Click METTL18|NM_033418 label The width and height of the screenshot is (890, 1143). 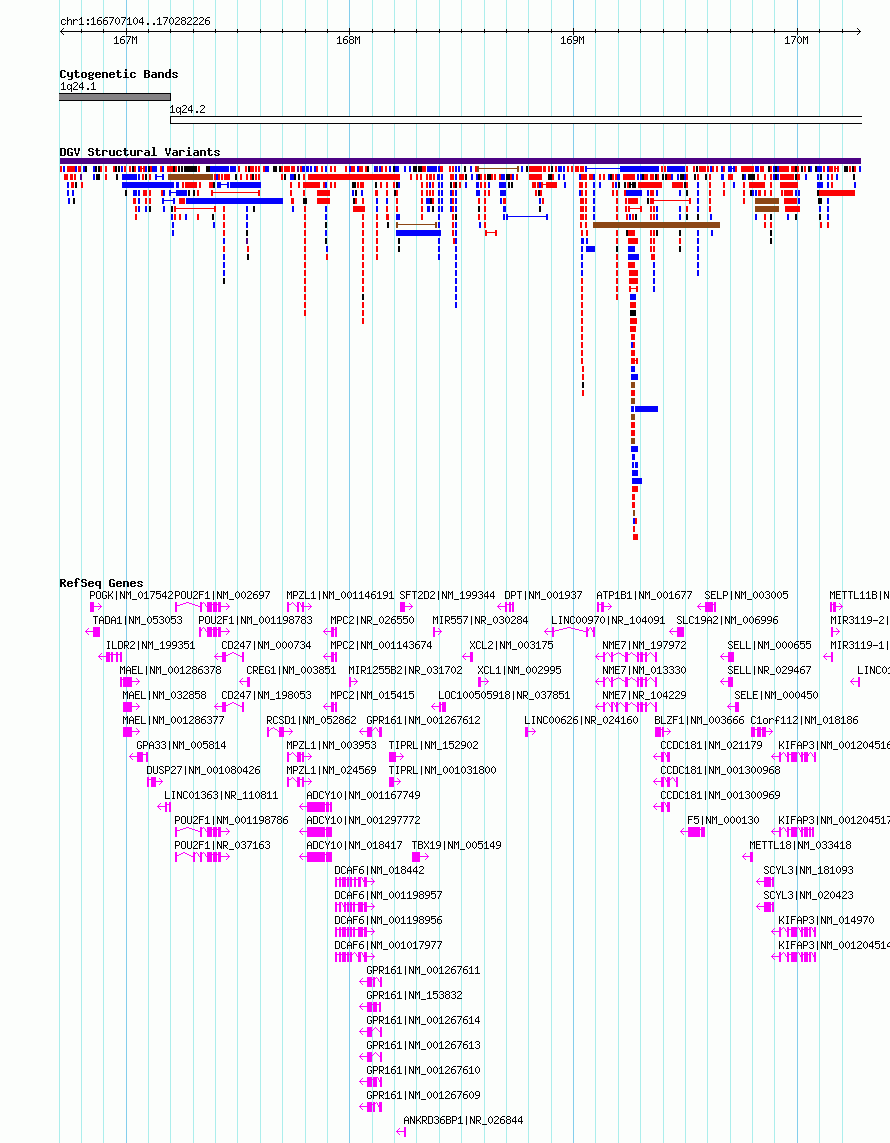pos(800,845)
